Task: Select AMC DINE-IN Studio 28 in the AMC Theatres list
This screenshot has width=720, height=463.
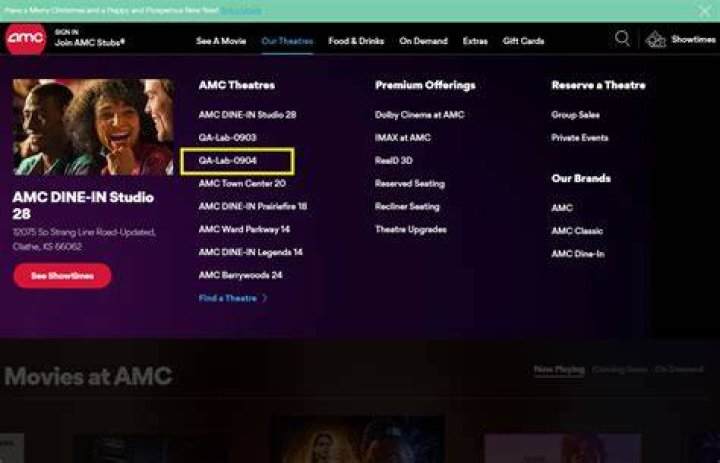Action: [248, 115]
